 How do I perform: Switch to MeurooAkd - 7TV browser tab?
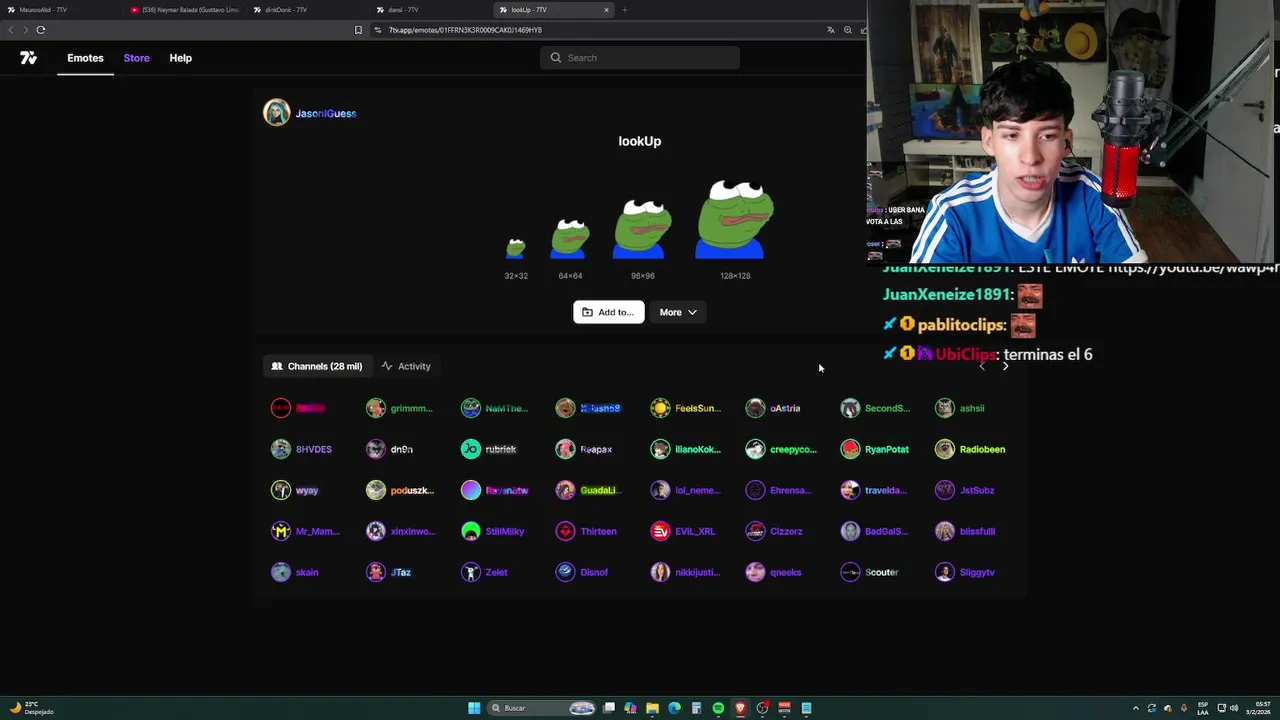click(60, 10)
